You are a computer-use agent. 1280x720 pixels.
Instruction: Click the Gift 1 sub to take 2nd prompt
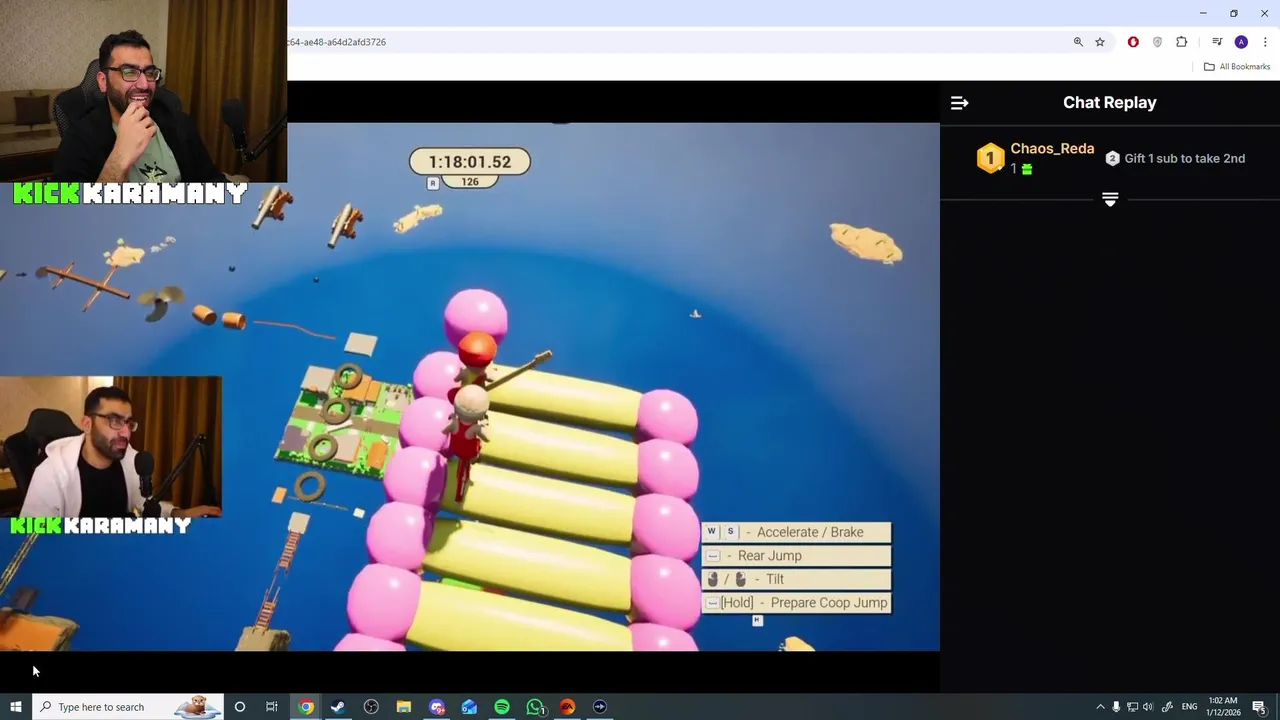pyautogui.click(x=1175, y=158)
